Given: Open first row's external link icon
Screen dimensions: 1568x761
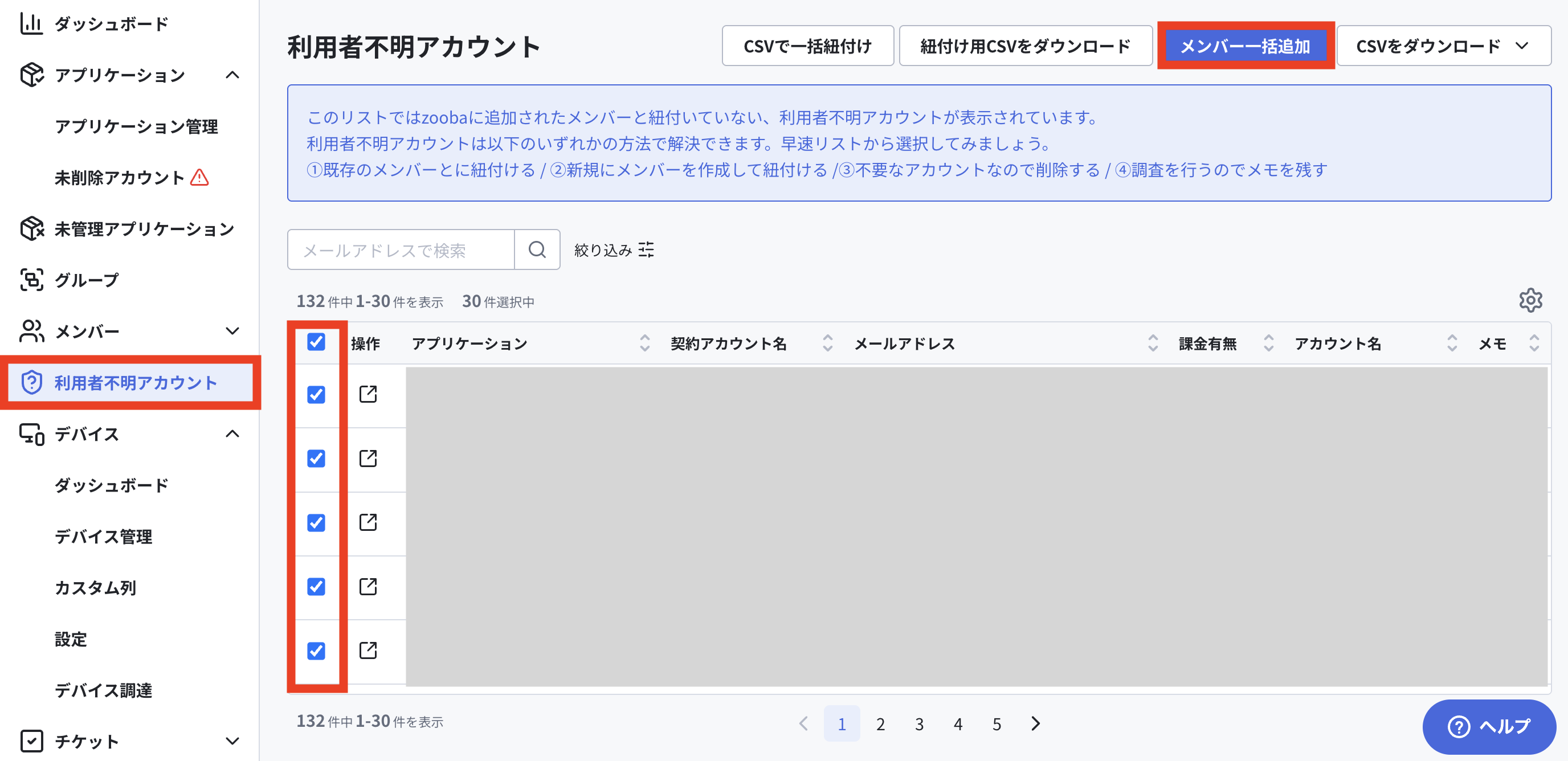Looking at the screenshot, I should click(368, 395).
